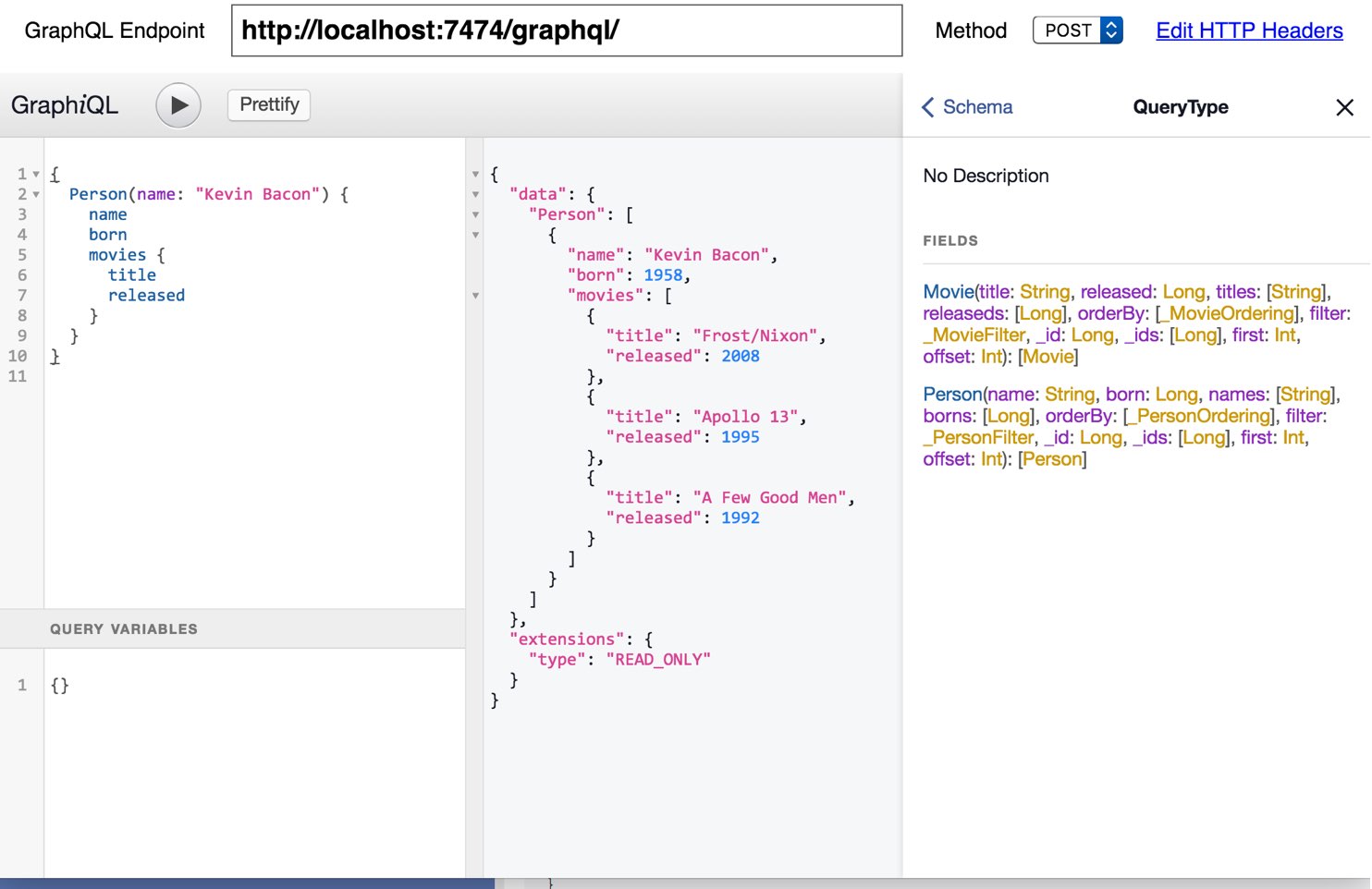This screenshot has height=889, width=1372.
Task: Open the [Movie] return type link
Action: (x=1049, y=357)
